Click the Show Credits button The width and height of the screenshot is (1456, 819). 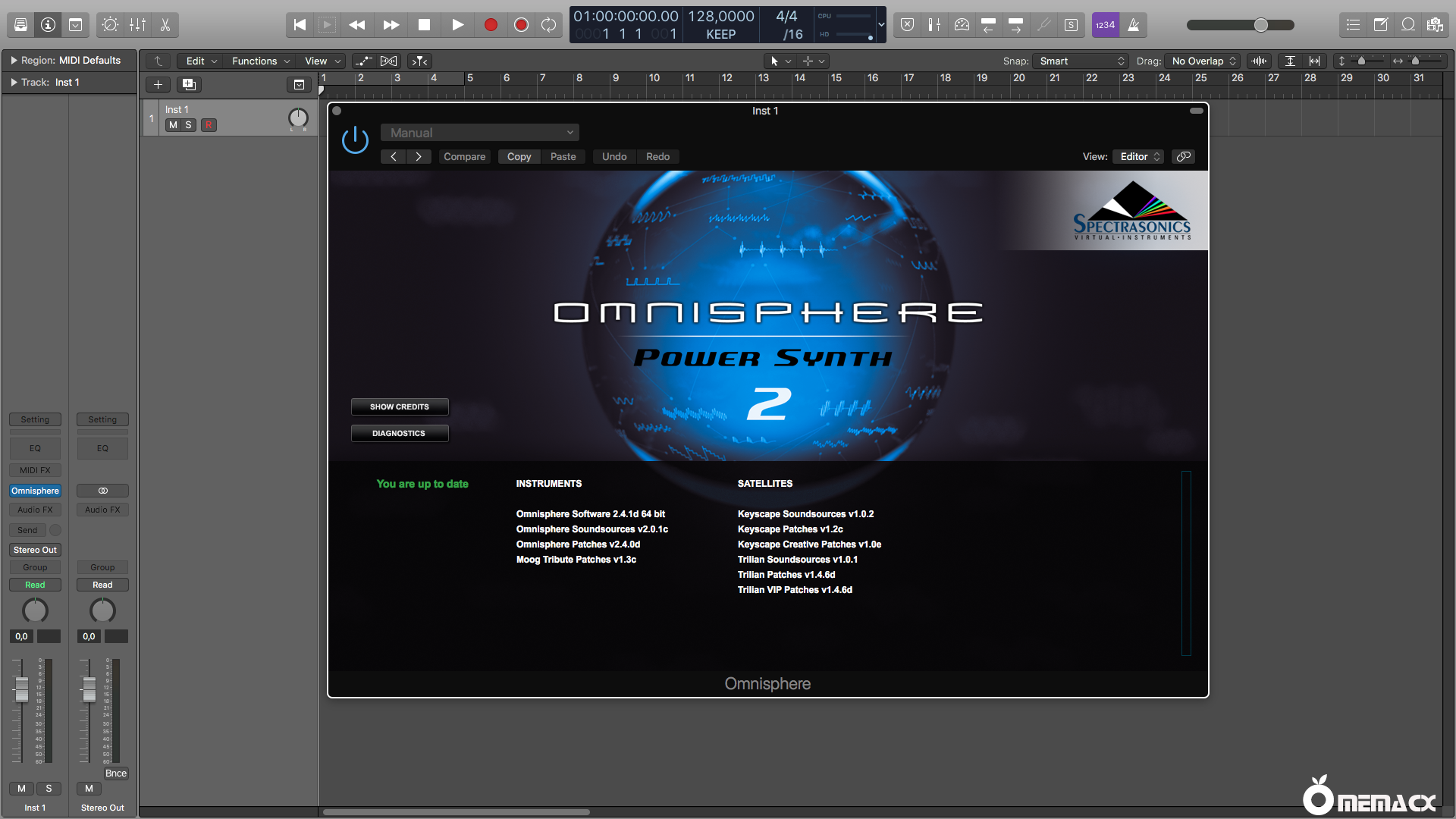point(400,407)
